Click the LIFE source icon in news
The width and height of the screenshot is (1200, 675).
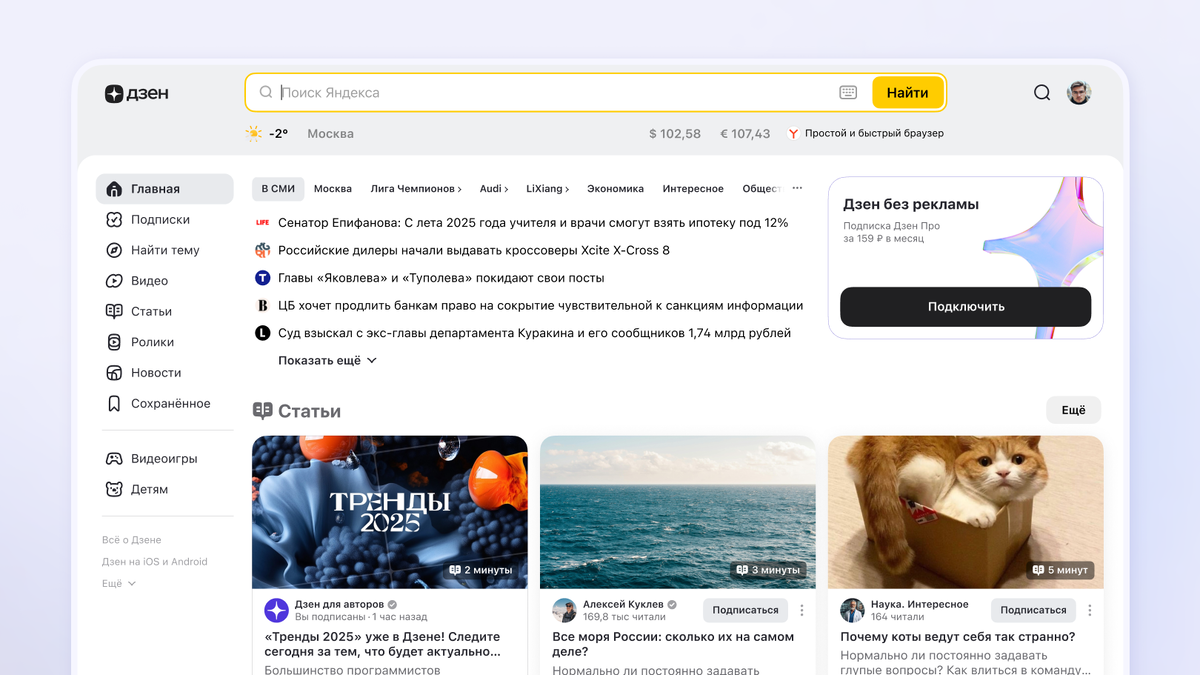(262, 223)
